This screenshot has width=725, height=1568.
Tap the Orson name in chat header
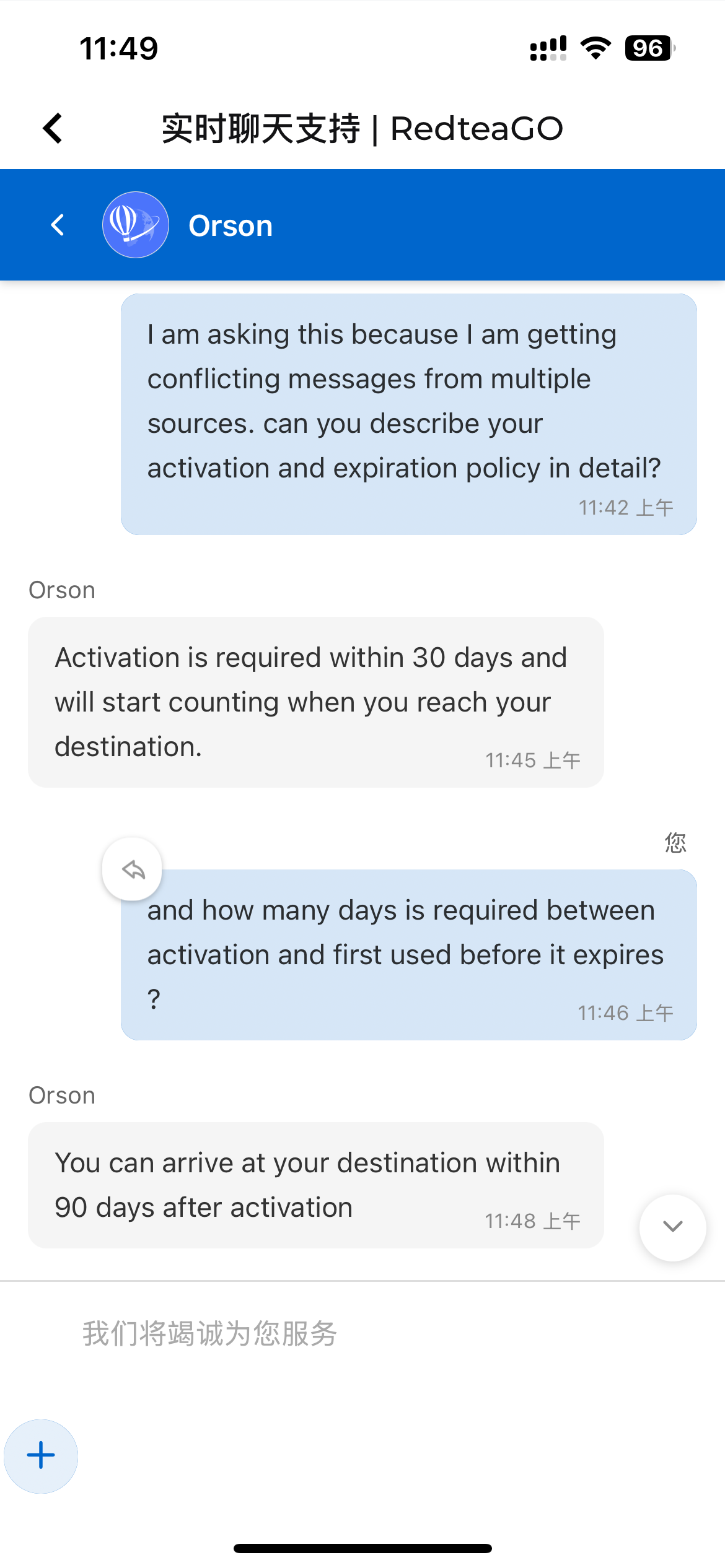point(231,225)
